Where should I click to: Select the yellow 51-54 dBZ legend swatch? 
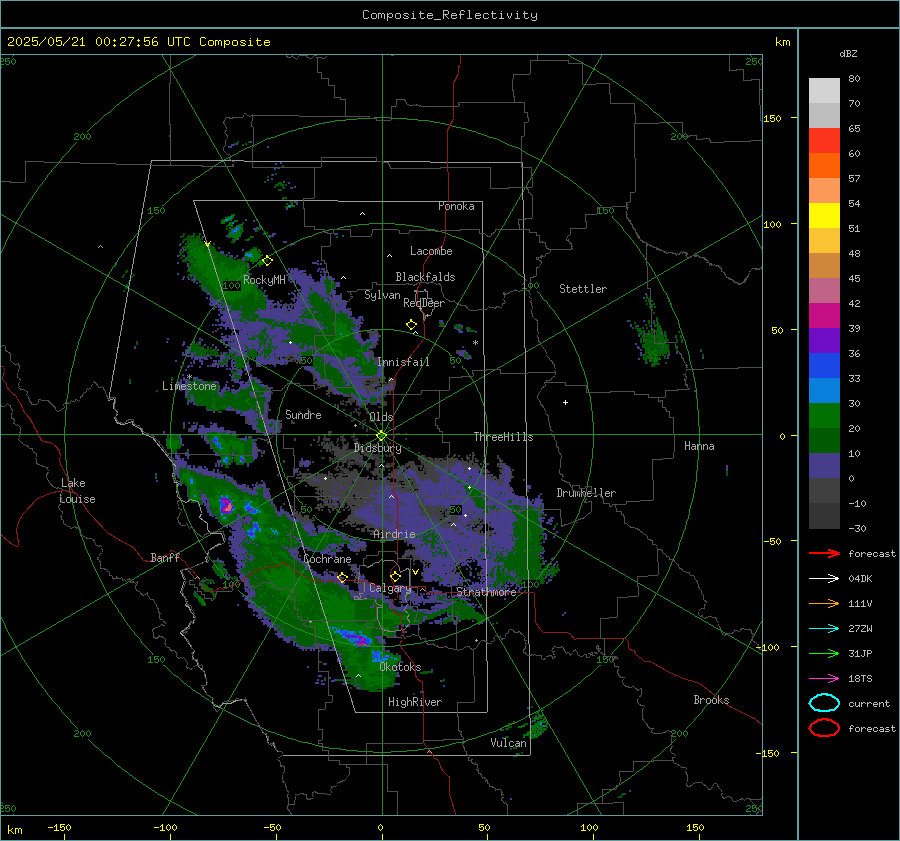[824, 216]
